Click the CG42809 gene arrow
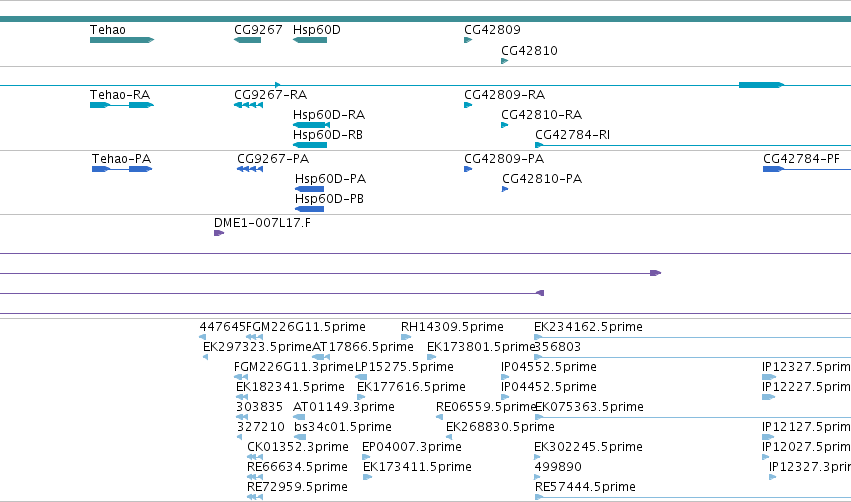Screen dimensions: 851x502 [468, 40]
